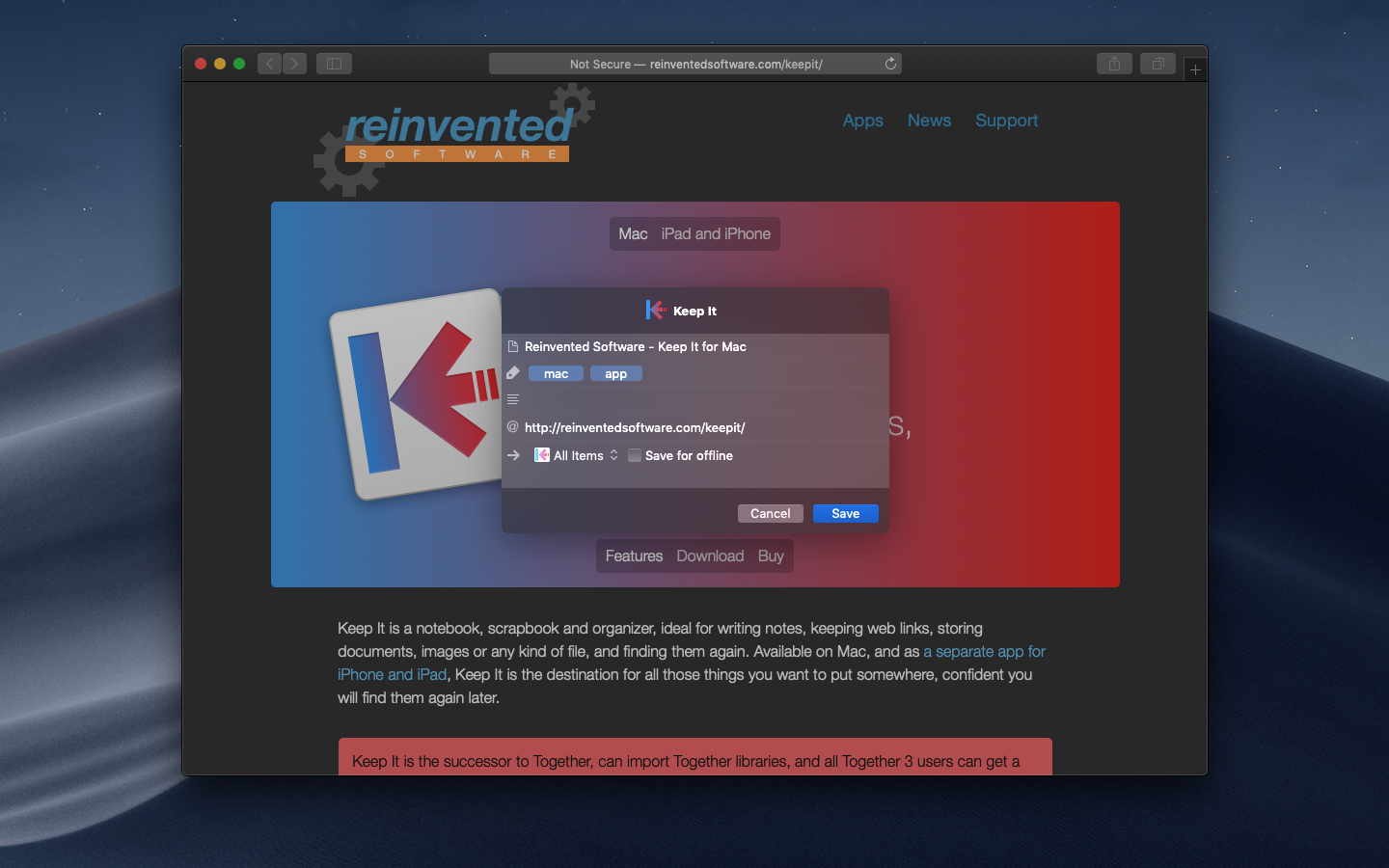
Task: Switch to the Download tab
Action: [710, 556]
